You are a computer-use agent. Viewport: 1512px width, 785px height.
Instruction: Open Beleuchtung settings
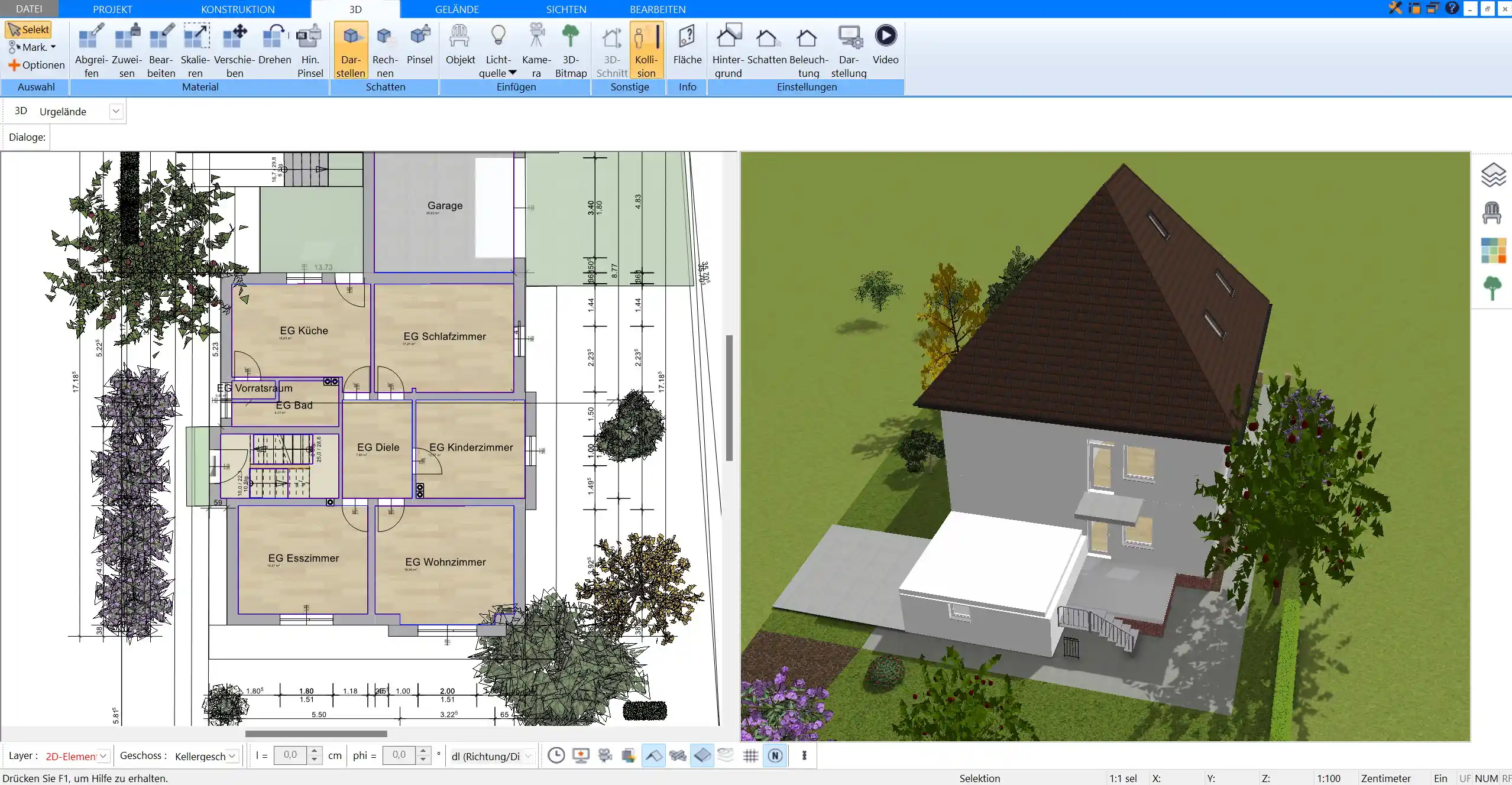coord(808,50)
